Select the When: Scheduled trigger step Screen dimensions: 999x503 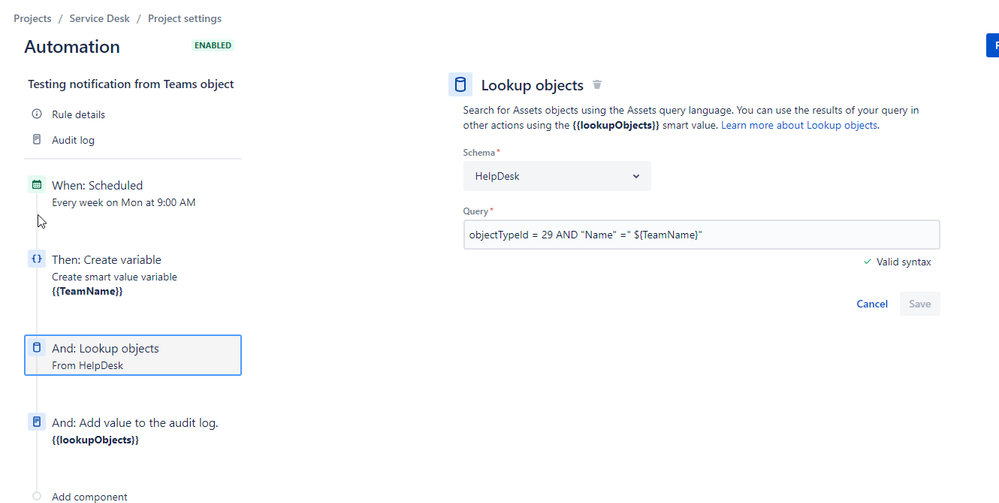(133, 193)
